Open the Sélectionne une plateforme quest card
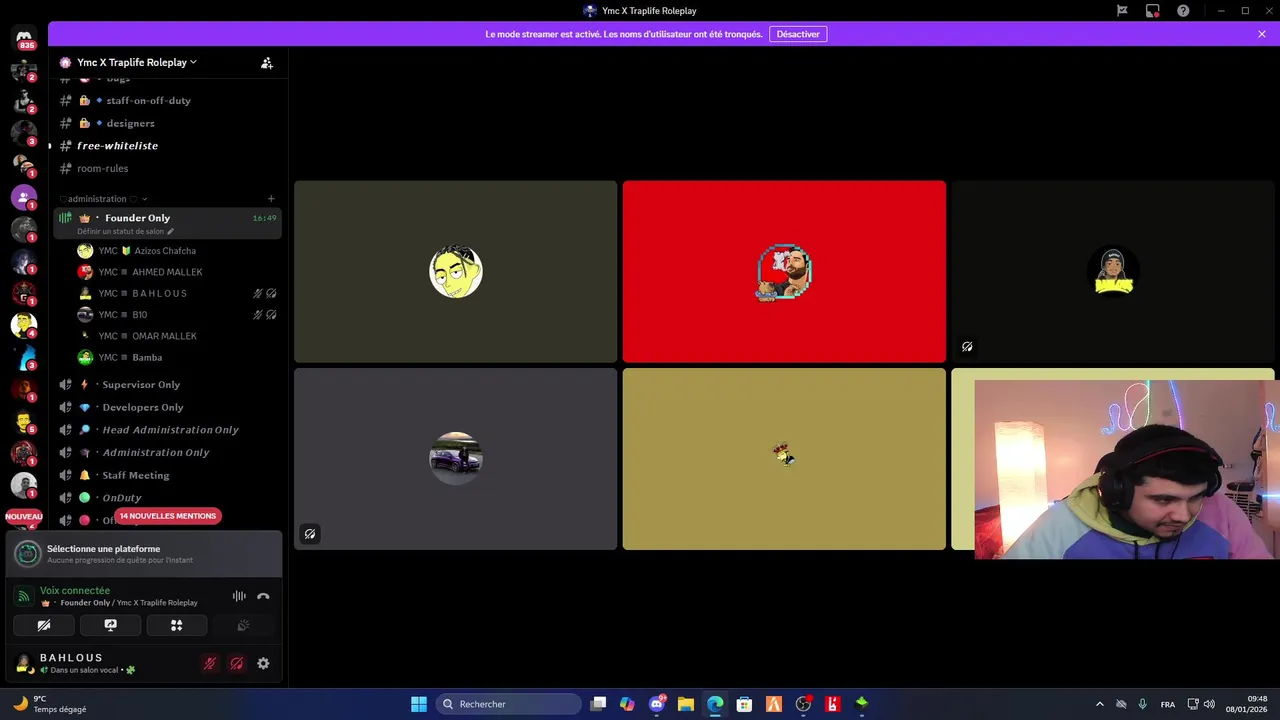Viewport: 1280px width, 720px height. point(144,554)
